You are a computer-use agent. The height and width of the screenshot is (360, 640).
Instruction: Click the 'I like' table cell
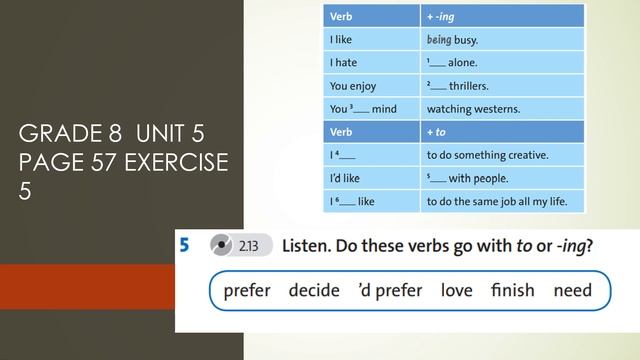point(371,39)
